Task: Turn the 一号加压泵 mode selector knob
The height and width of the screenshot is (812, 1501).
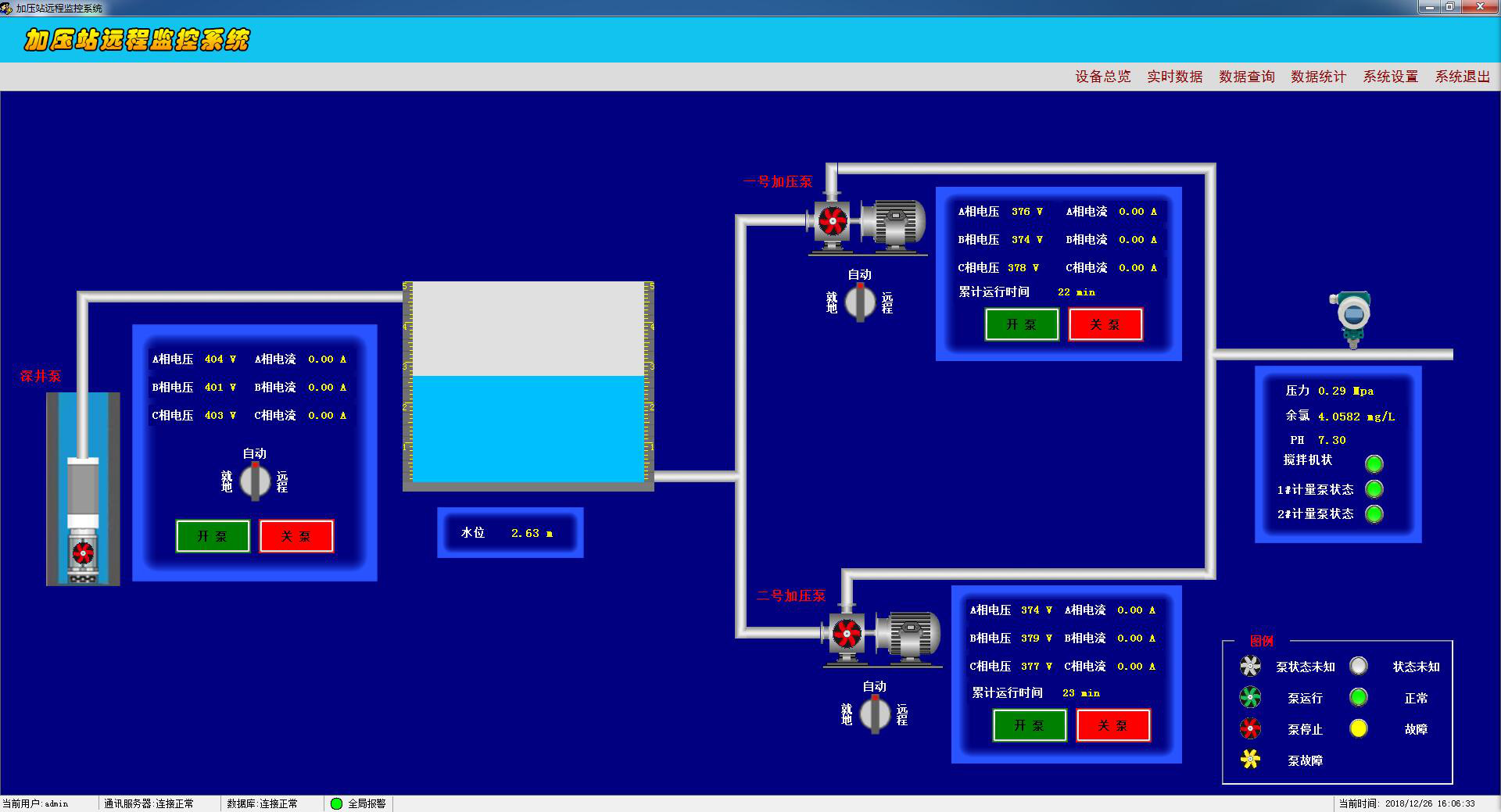Action: 860,302
